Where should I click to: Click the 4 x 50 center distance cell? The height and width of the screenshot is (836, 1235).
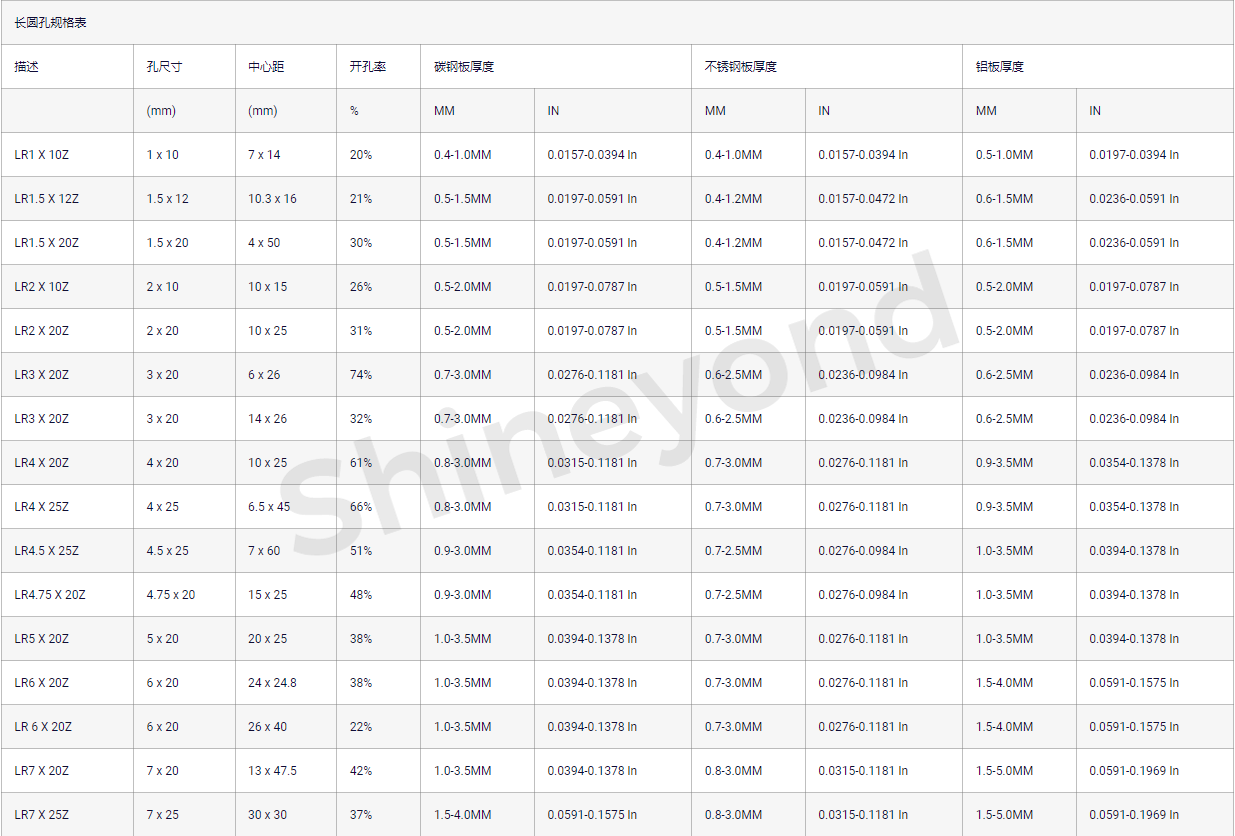pos(264,243)
